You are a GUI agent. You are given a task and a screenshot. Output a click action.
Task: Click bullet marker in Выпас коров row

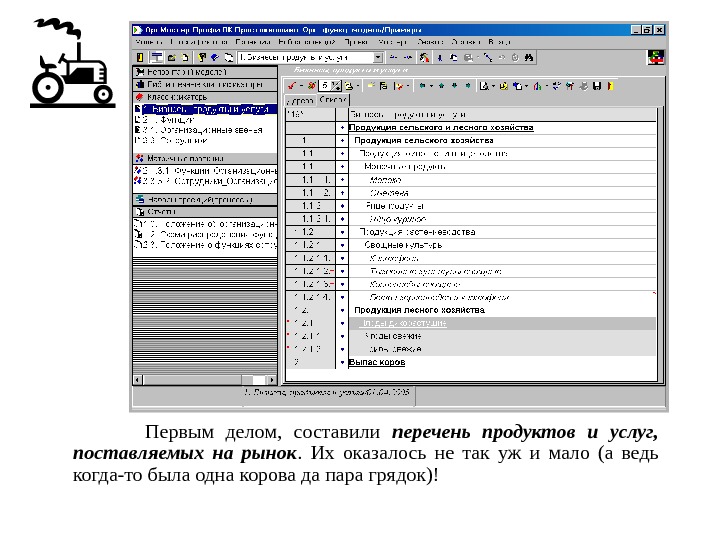click(x=342, y=362)
